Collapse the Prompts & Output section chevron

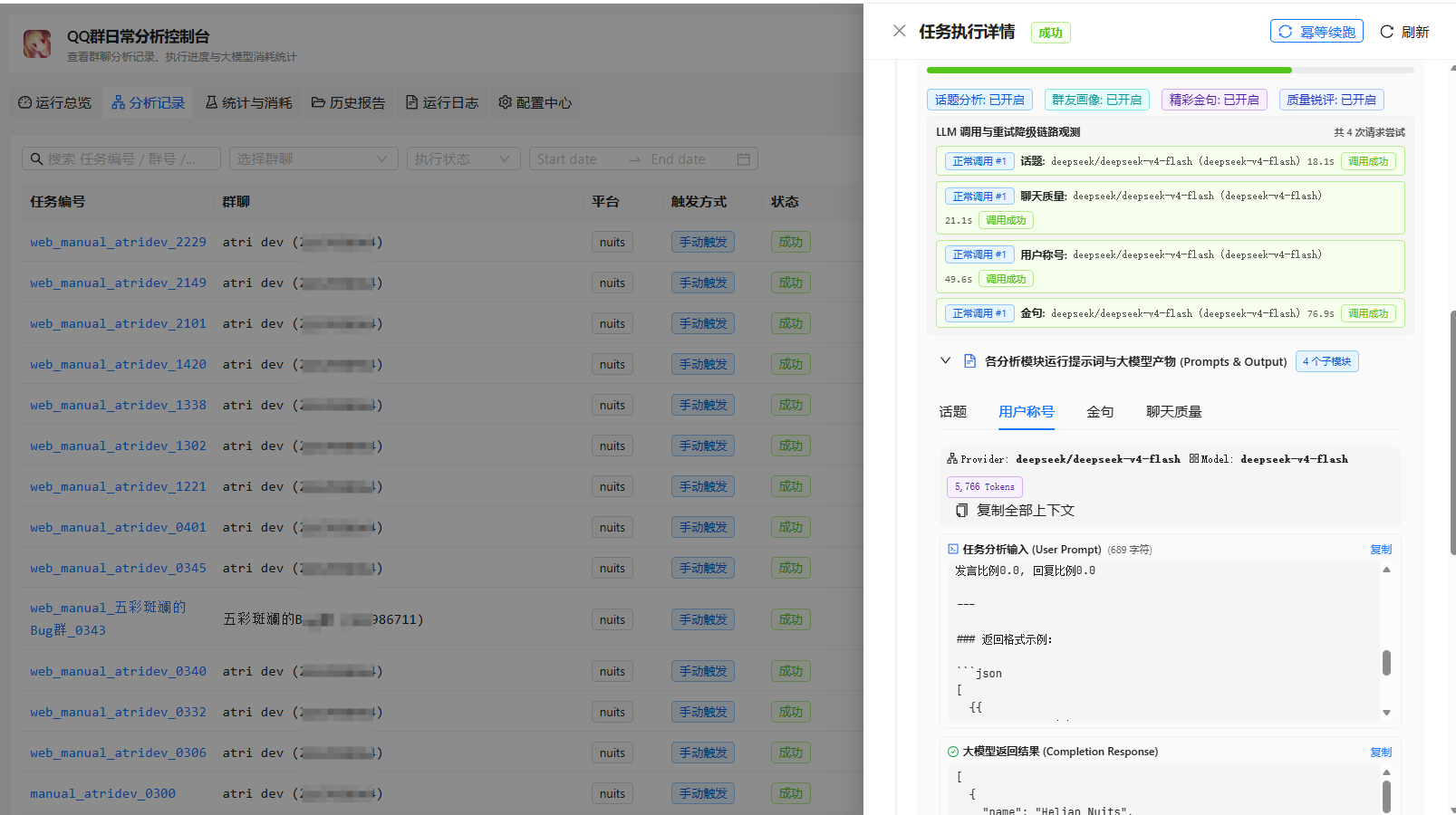click(x=945, y=360)
